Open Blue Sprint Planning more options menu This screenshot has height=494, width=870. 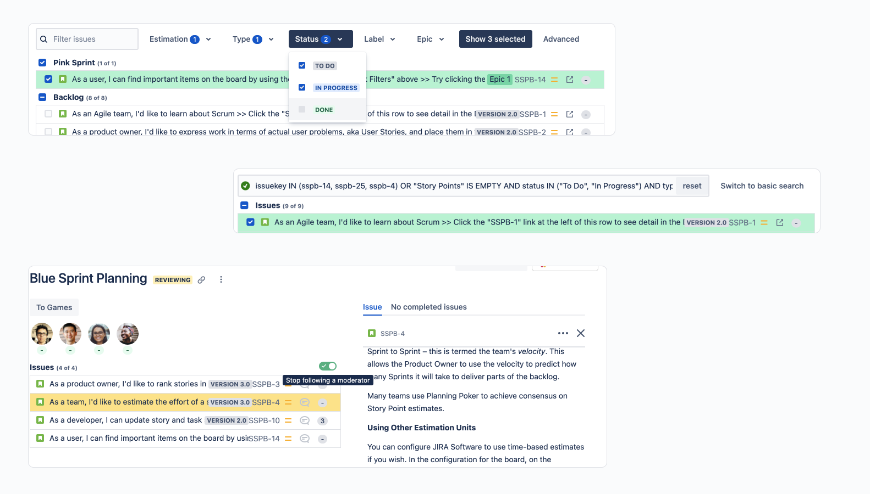click(221, 280)
